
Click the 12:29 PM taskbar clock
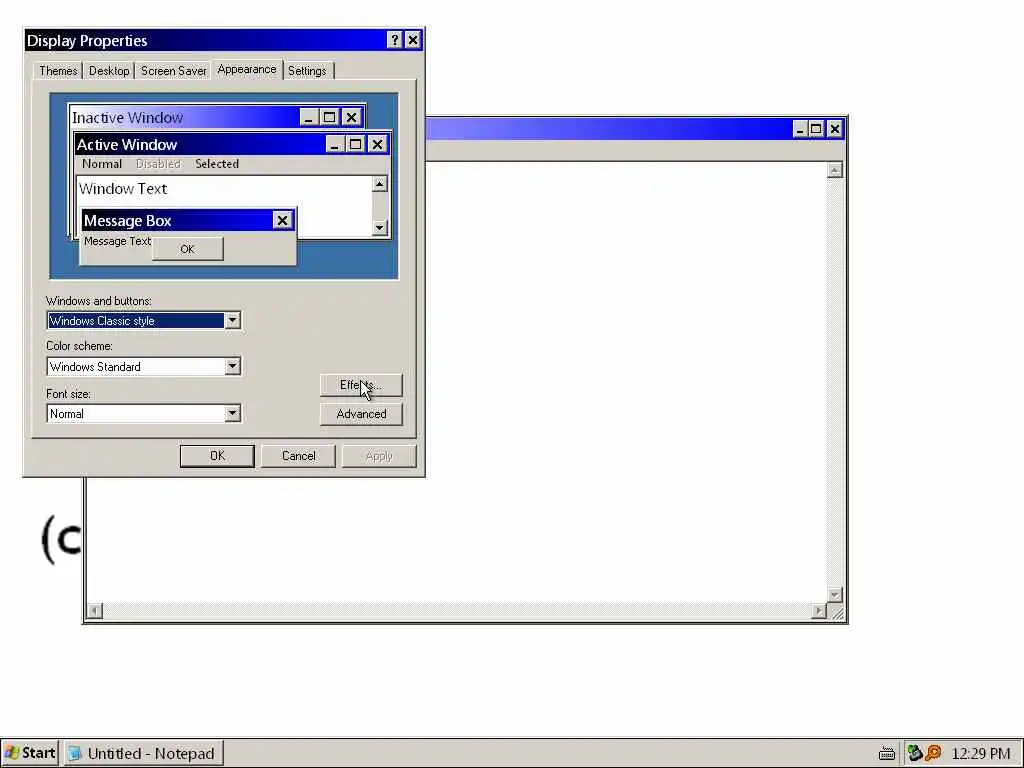click(980, 754)
